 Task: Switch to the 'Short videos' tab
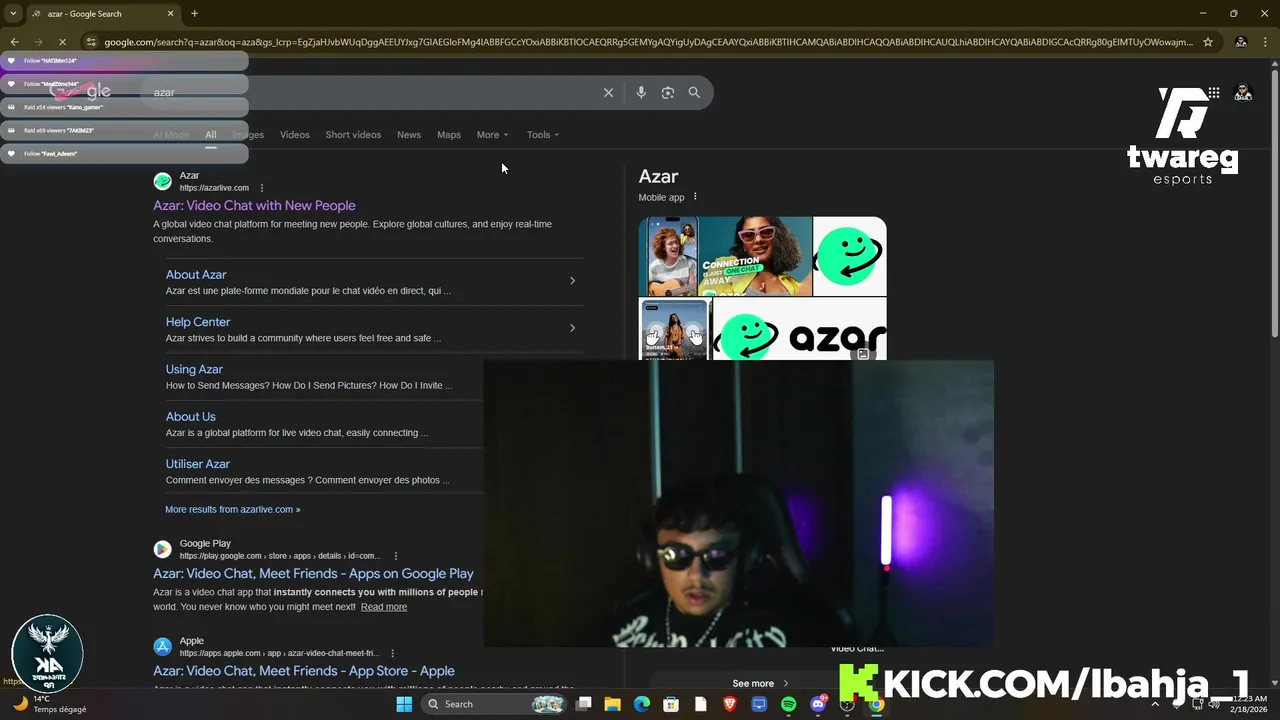click(353, 135)
